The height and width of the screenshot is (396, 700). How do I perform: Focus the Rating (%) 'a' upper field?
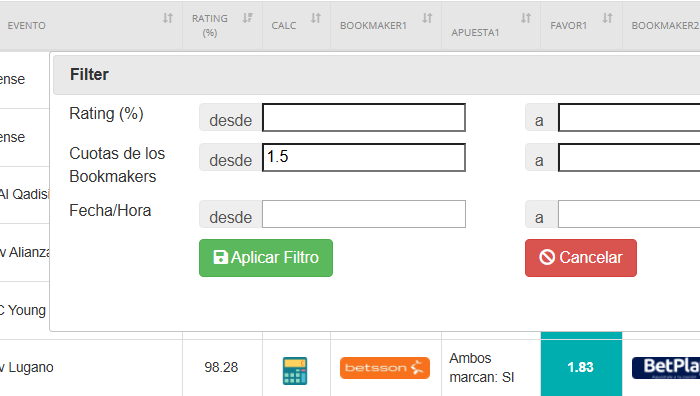point(629,118)
